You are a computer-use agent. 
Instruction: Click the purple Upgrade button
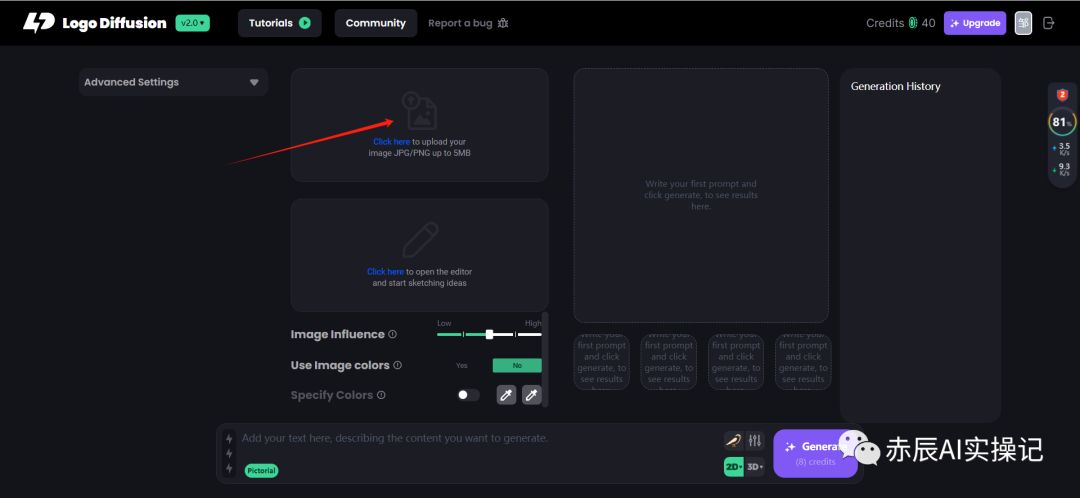coord(975,23)
